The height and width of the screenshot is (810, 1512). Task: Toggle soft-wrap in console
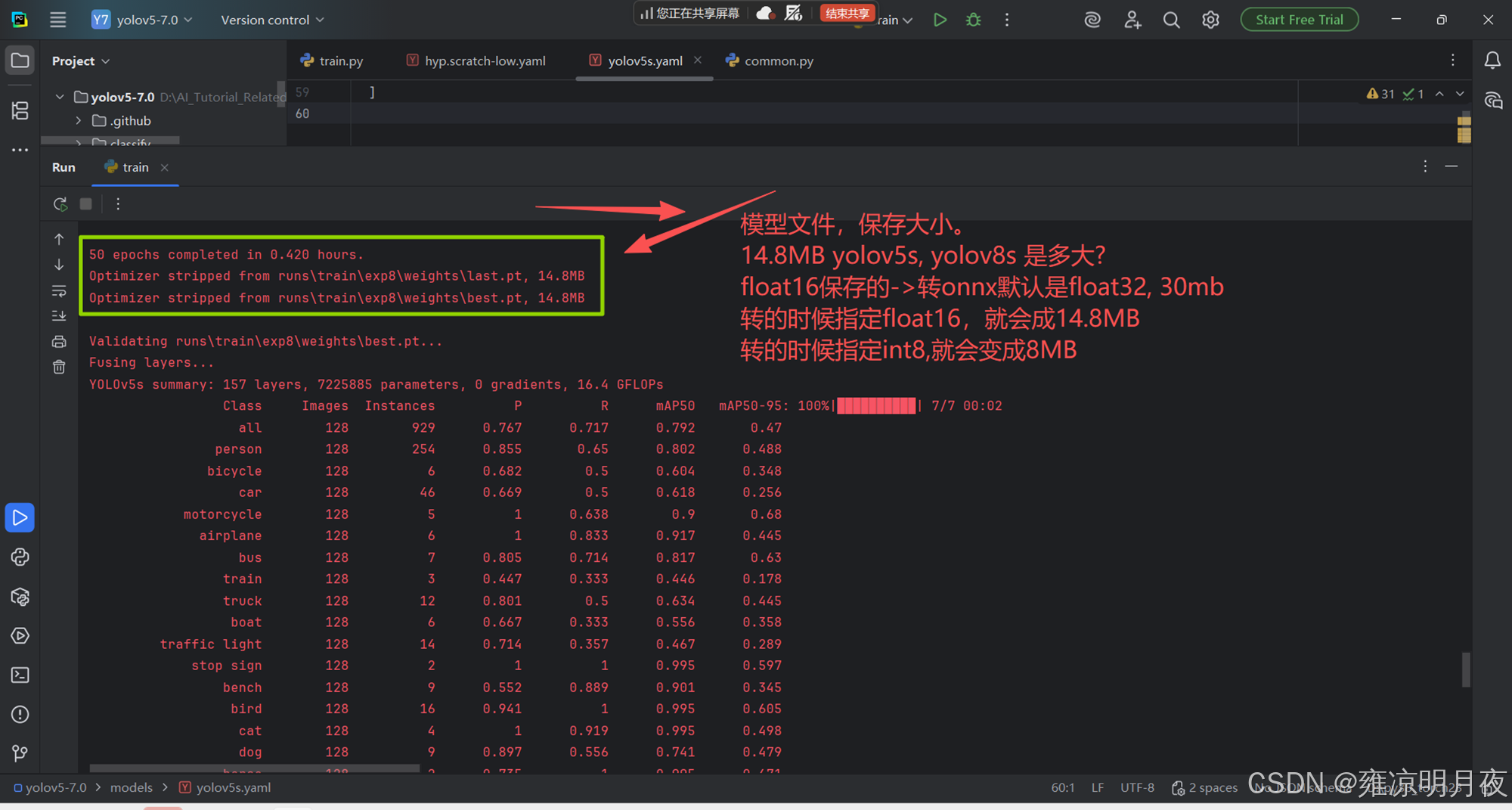pos(59,290)
